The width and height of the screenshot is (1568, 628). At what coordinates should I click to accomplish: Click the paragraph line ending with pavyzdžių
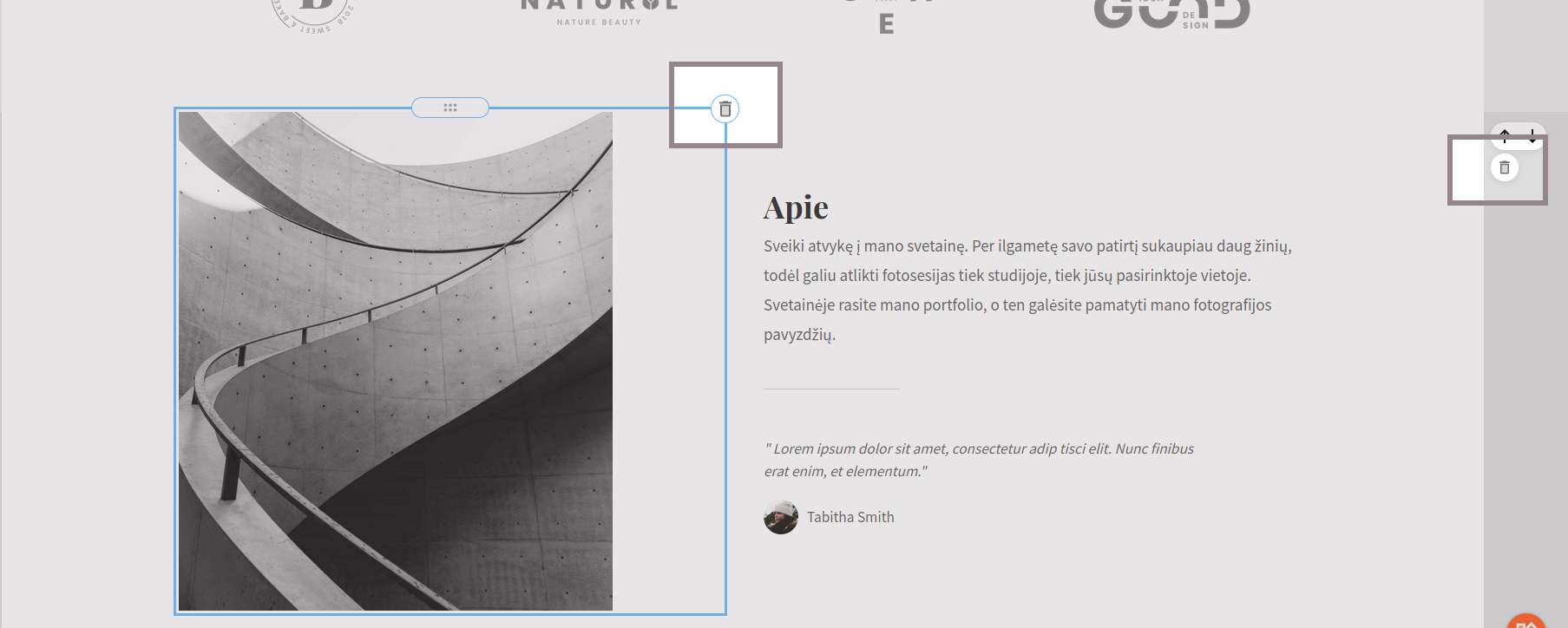pos(799,335)
